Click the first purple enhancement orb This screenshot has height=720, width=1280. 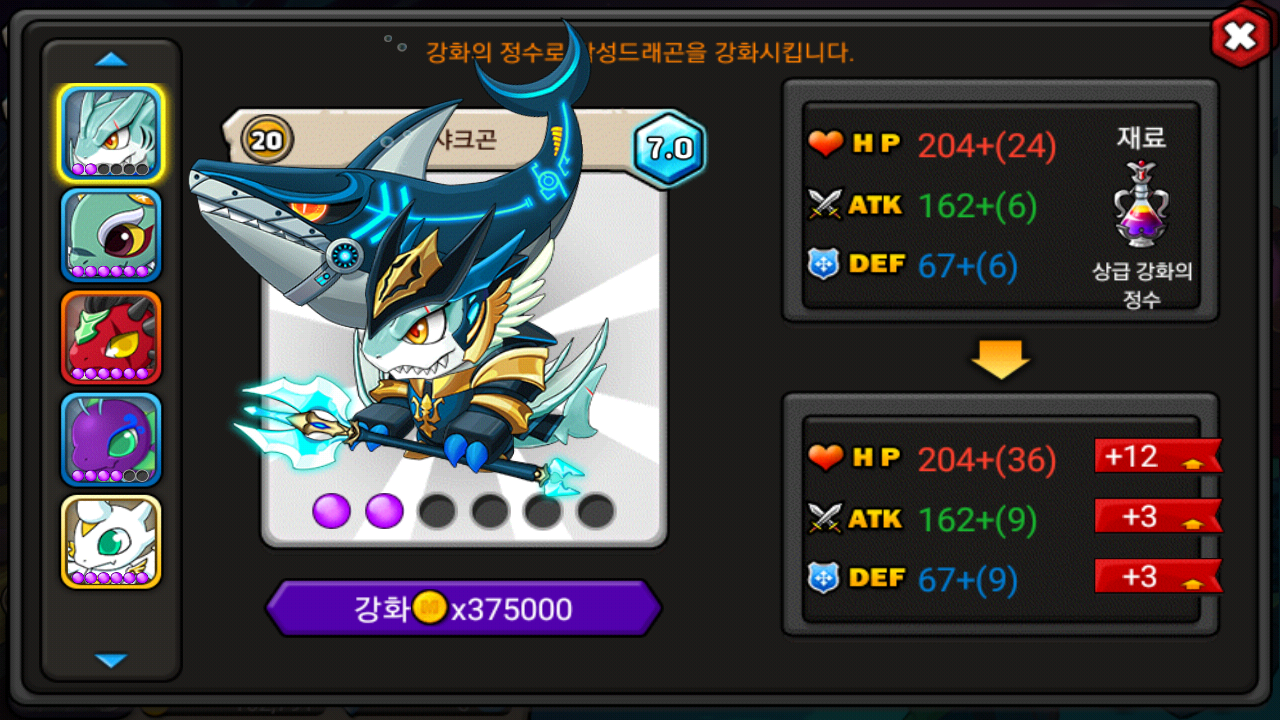[x=331, y=511]
